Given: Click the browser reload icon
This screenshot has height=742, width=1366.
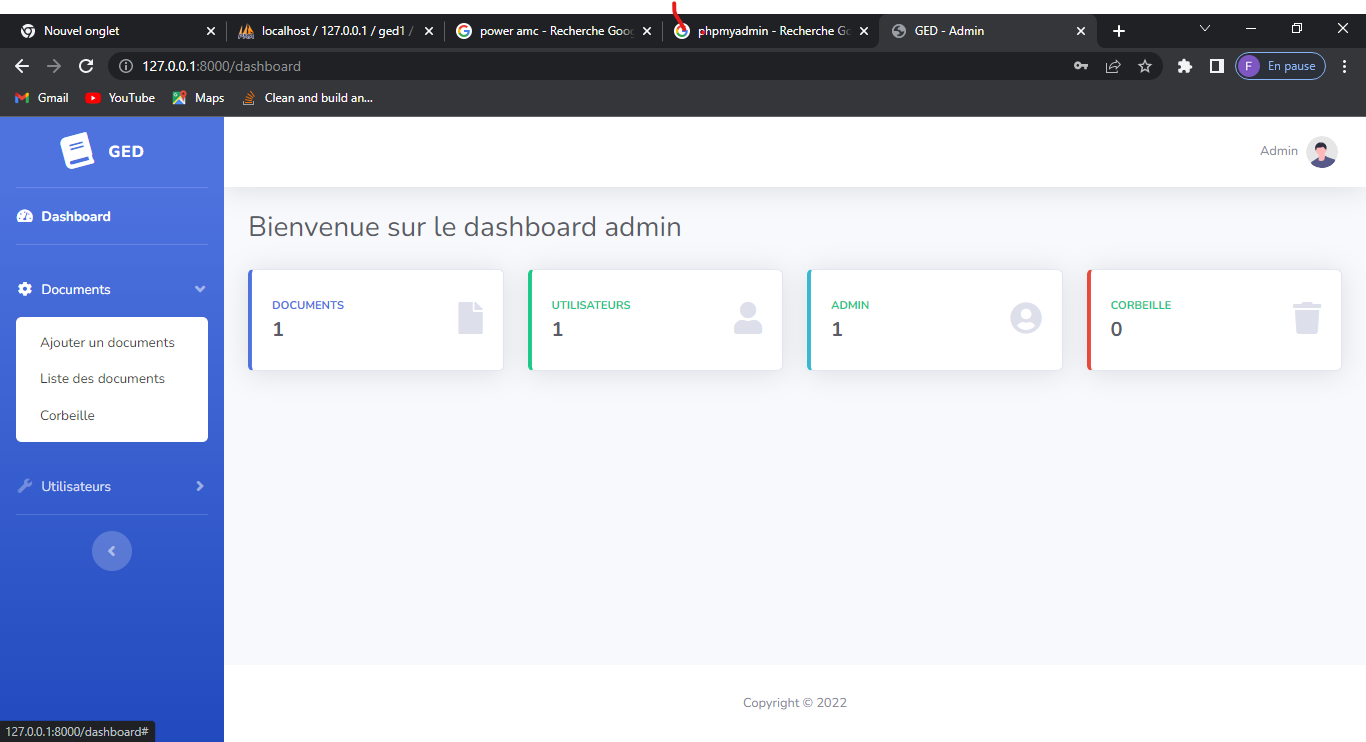Looking at the screenshot, I should [x=86, y=66].
